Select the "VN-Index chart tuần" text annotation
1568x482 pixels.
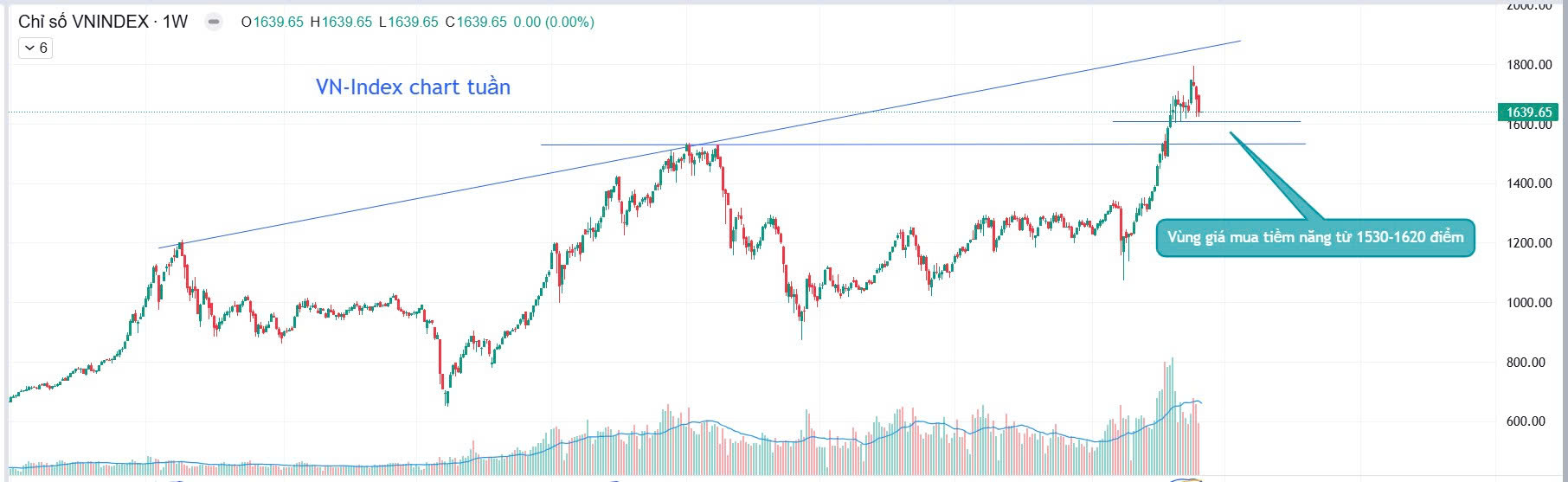click(413, 87)
